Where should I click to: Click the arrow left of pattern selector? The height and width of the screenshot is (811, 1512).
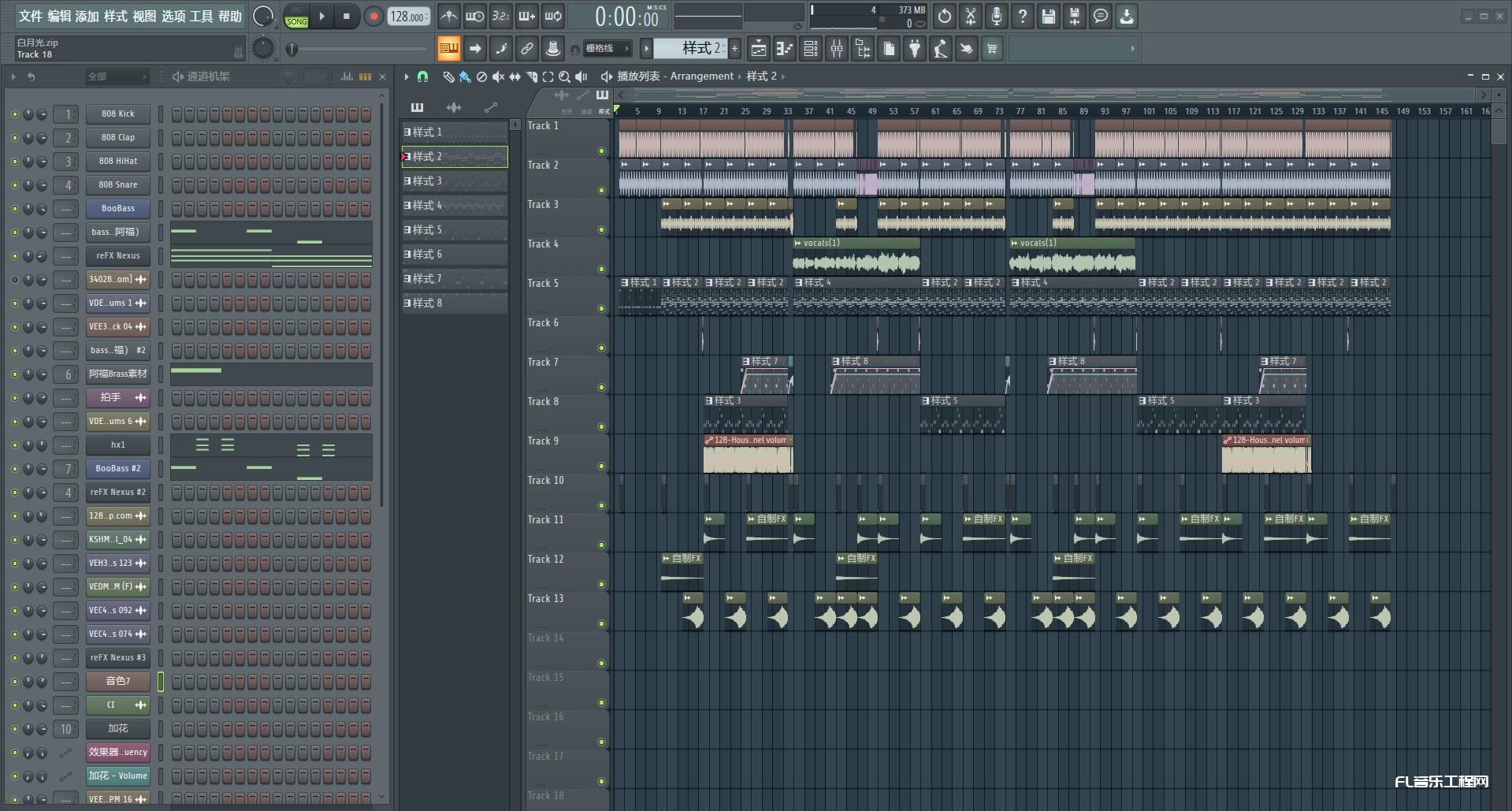(646, 49)
